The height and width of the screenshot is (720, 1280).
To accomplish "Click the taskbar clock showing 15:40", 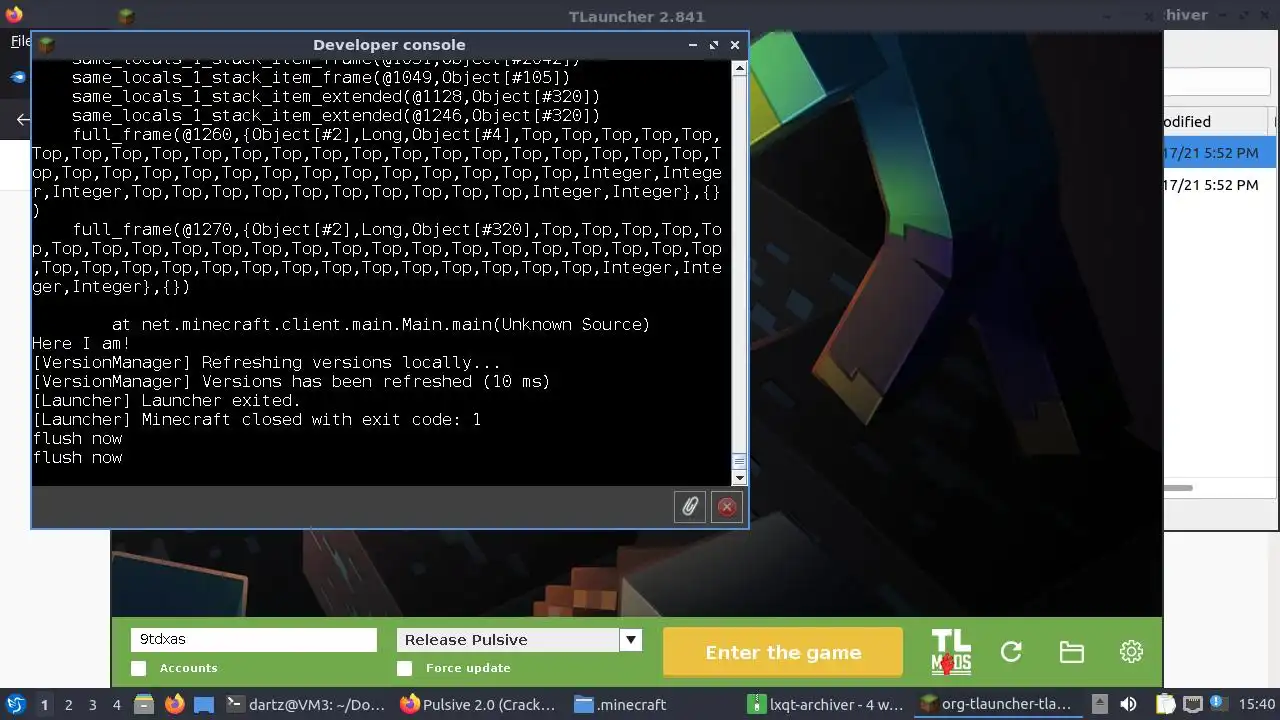I will pyautogui.click(x=1257, y=704).
